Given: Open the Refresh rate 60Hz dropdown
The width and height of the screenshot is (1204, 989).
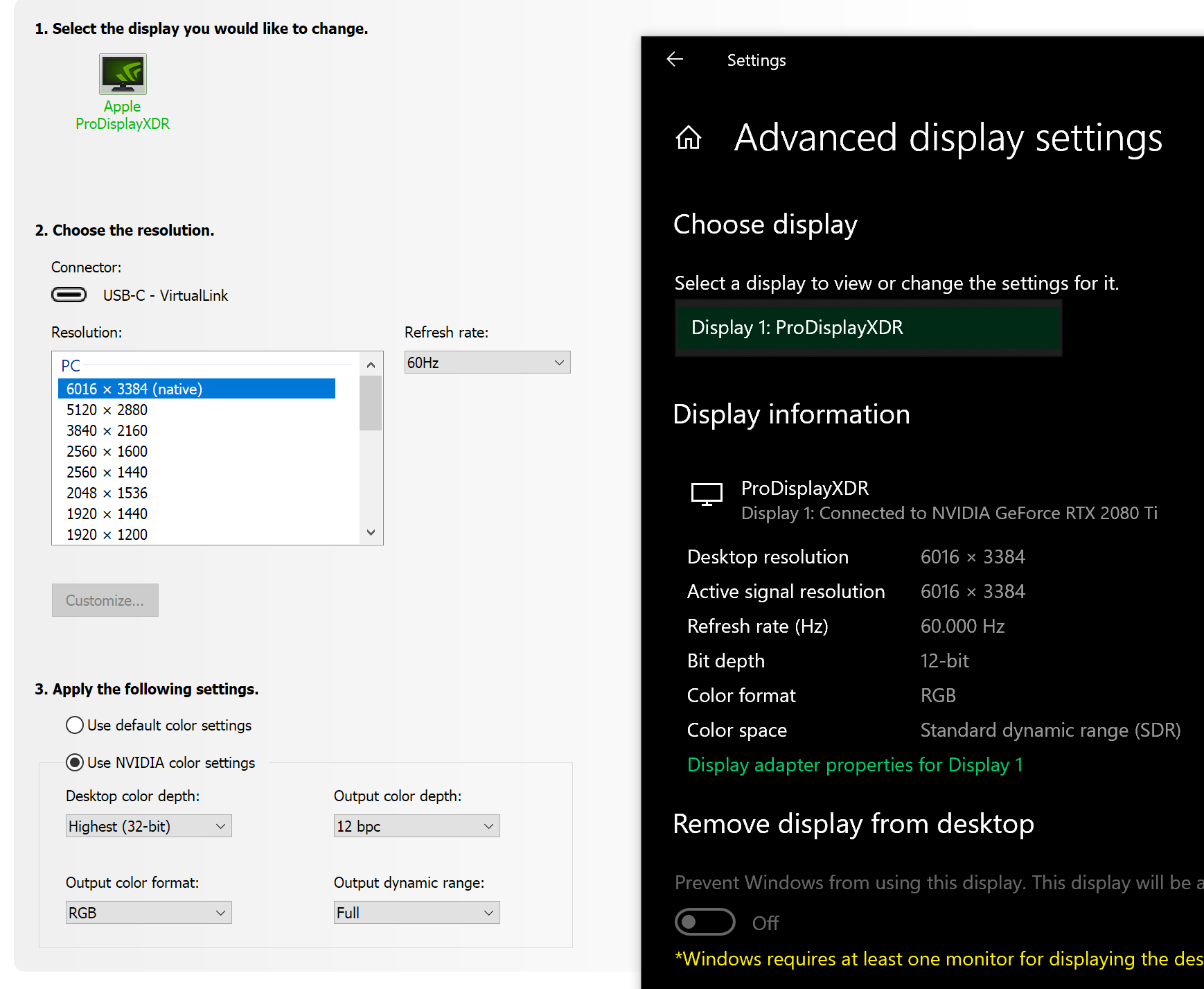Looking at the screenshot, I should click(487, 362).
